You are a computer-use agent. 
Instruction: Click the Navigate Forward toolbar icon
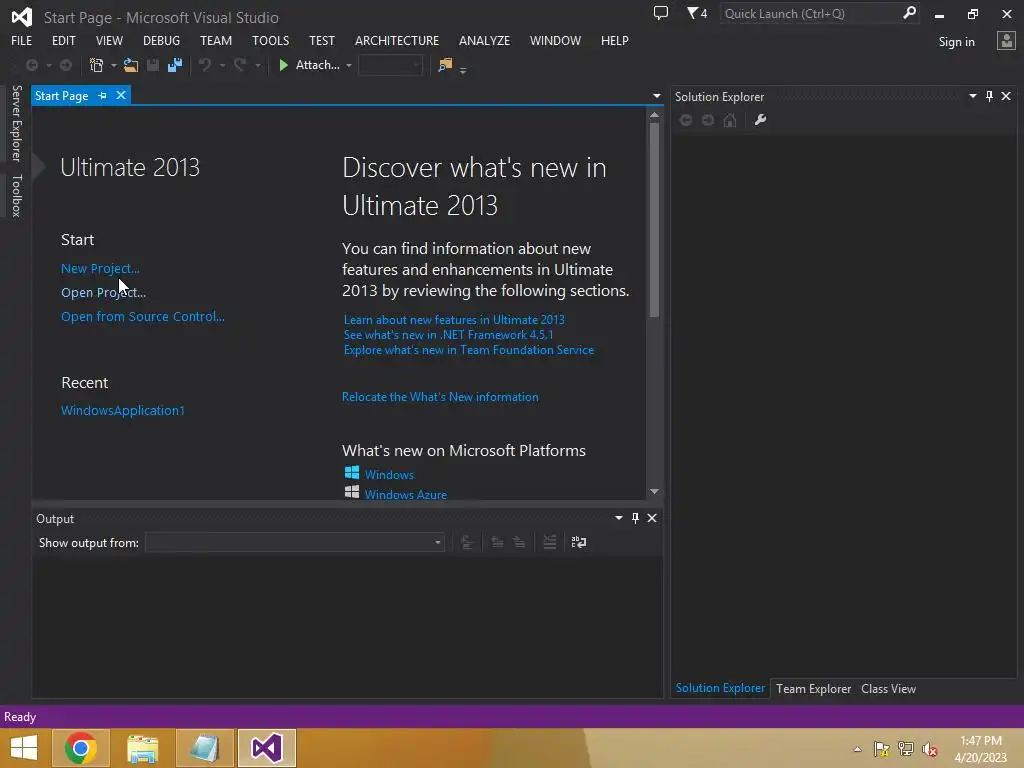[66, 65]
